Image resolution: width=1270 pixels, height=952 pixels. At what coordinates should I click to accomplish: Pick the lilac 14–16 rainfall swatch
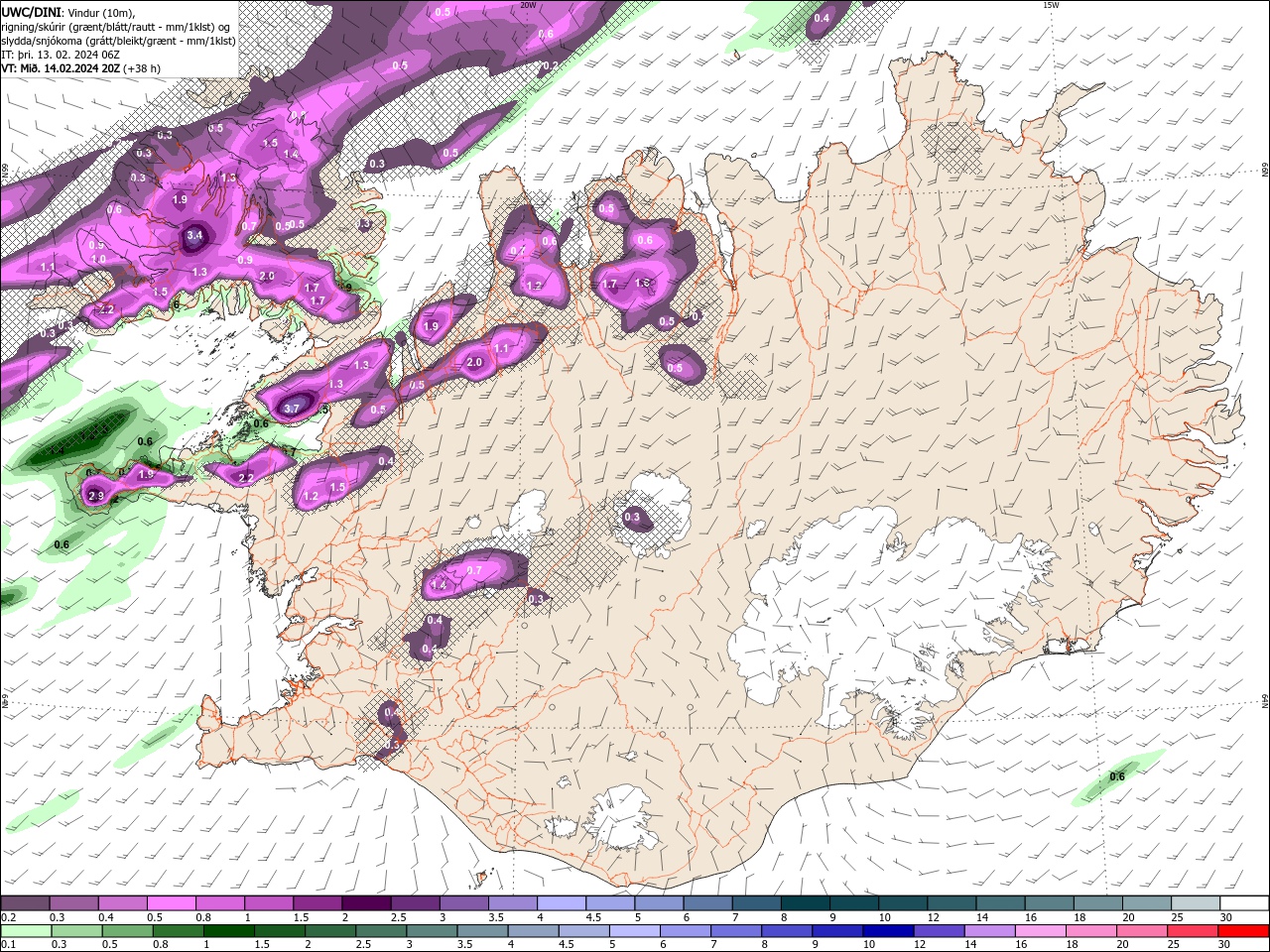988,931
